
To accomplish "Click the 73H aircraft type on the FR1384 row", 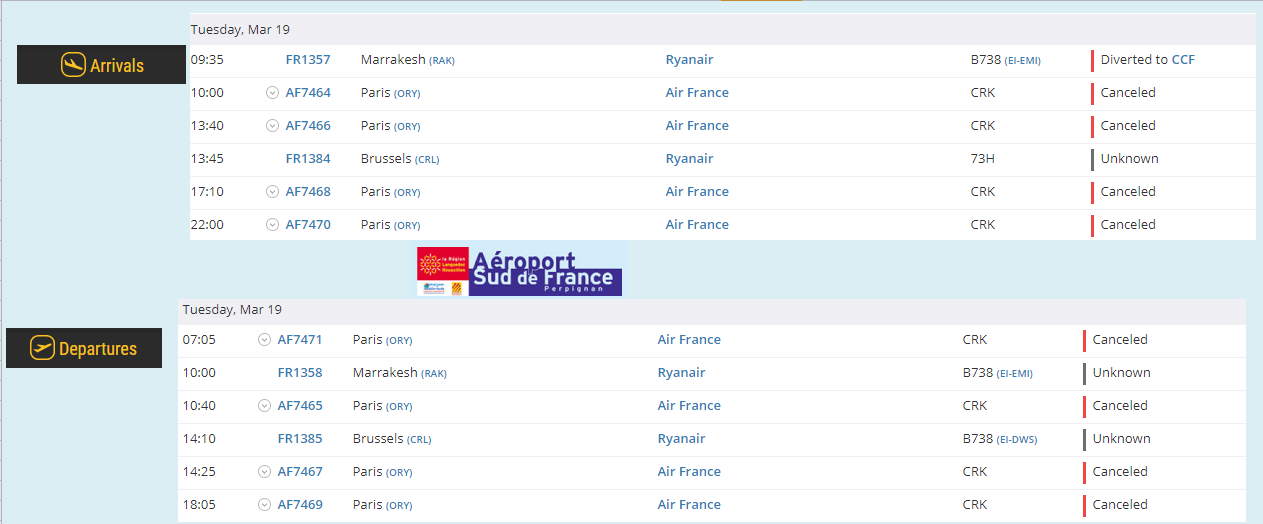I will (x=983, y=159).
